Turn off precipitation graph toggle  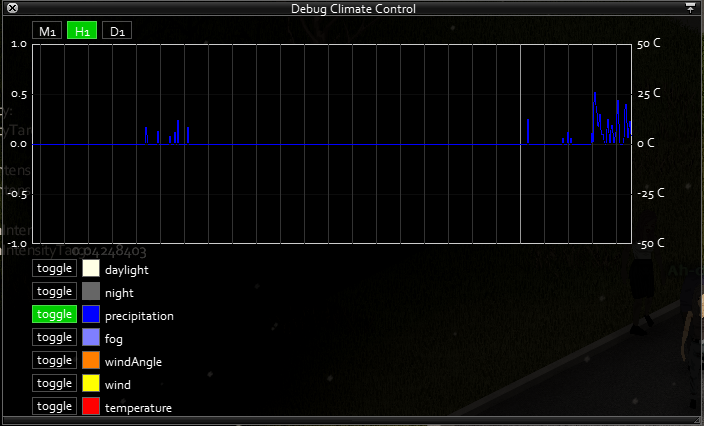(54, 314)
